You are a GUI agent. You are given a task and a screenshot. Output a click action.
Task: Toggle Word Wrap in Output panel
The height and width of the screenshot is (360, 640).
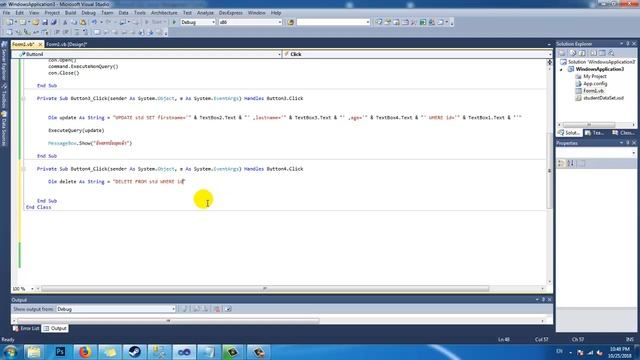point(228,309)
